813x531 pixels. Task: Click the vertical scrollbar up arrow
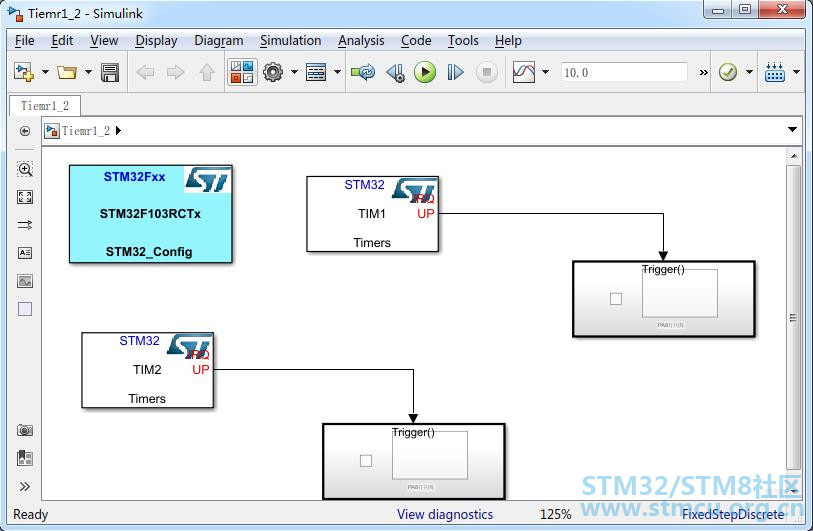click(794, 156)
